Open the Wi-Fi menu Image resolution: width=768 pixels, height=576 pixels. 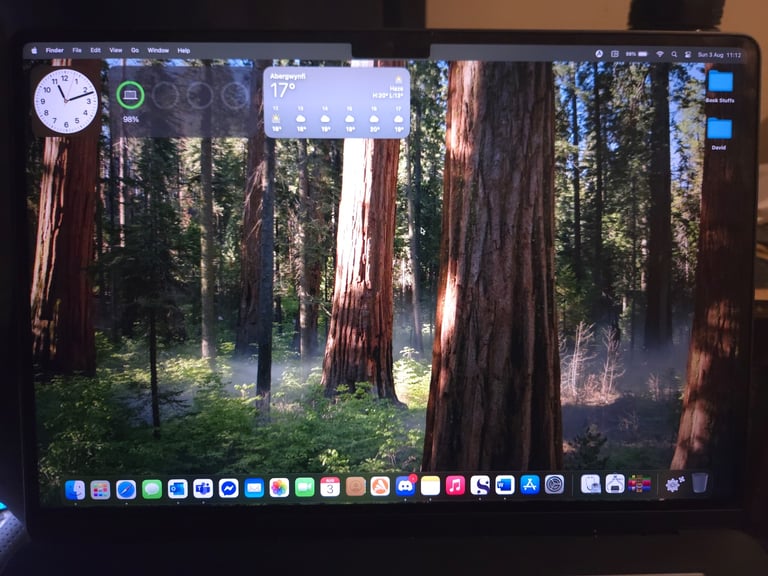click(x=660, y=54)
